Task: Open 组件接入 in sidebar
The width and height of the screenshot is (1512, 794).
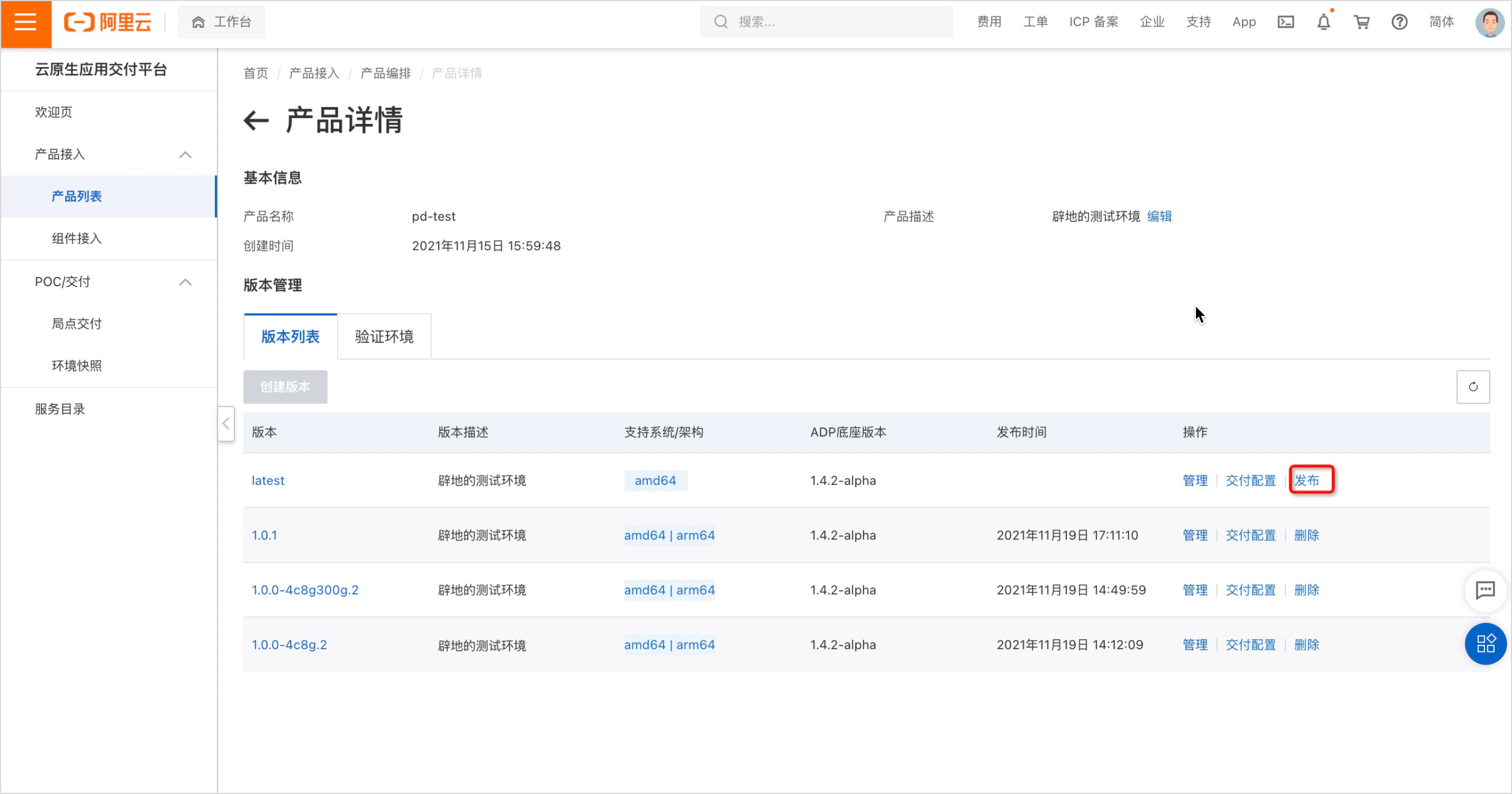Action: coord(77,238)
